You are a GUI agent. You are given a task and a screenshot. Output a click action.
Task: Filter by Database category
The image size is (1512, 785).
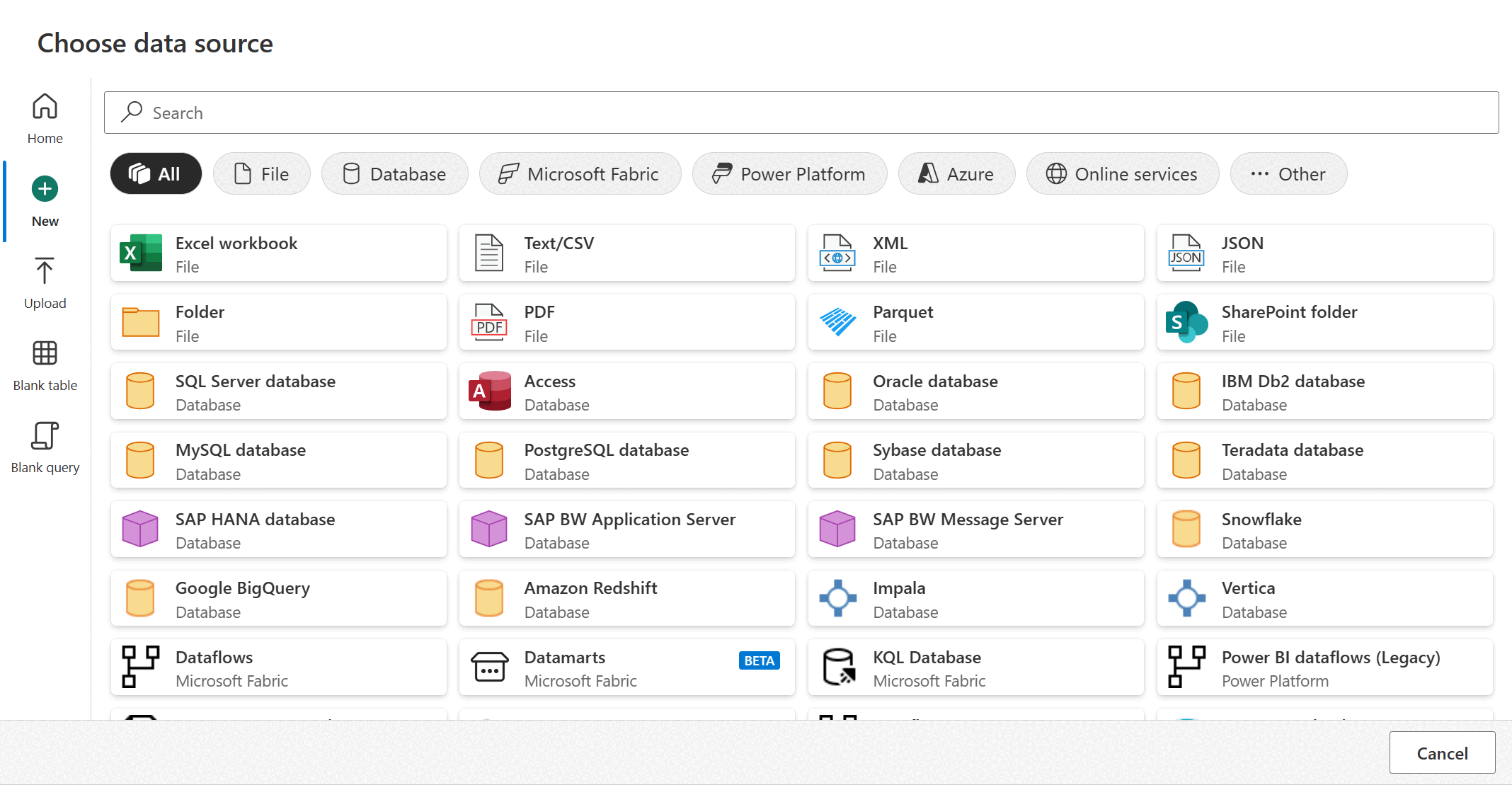click(394, 174)
